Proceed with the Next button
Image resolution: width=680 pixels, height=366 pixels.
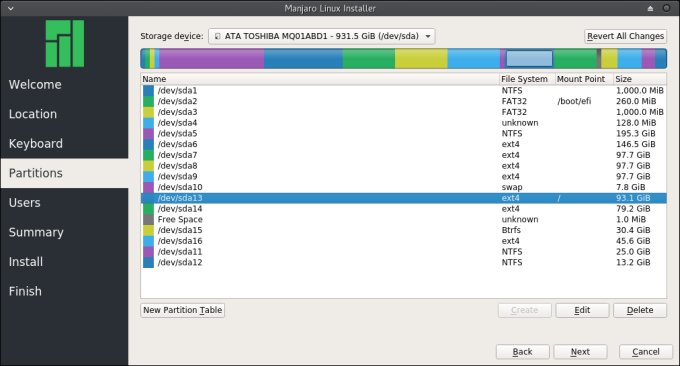(x=580, y=352)
